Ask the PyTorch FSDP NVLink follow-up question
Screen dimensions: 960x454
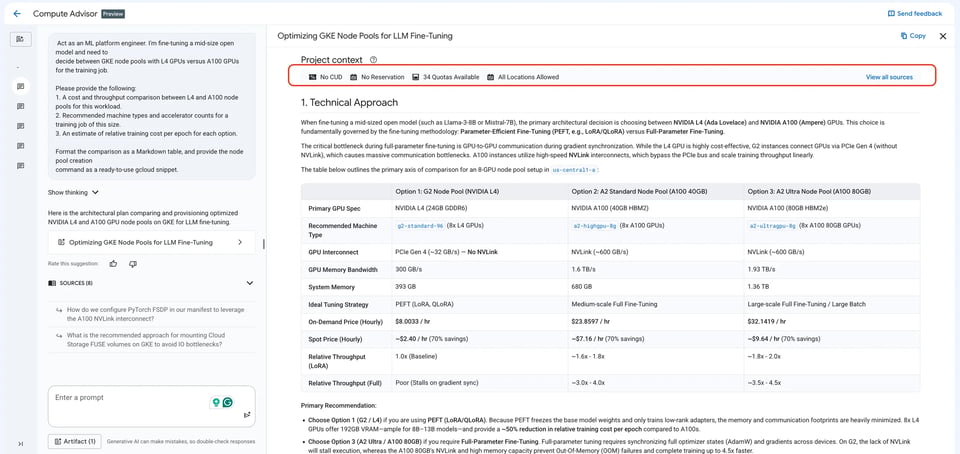[x=152, y=314]
